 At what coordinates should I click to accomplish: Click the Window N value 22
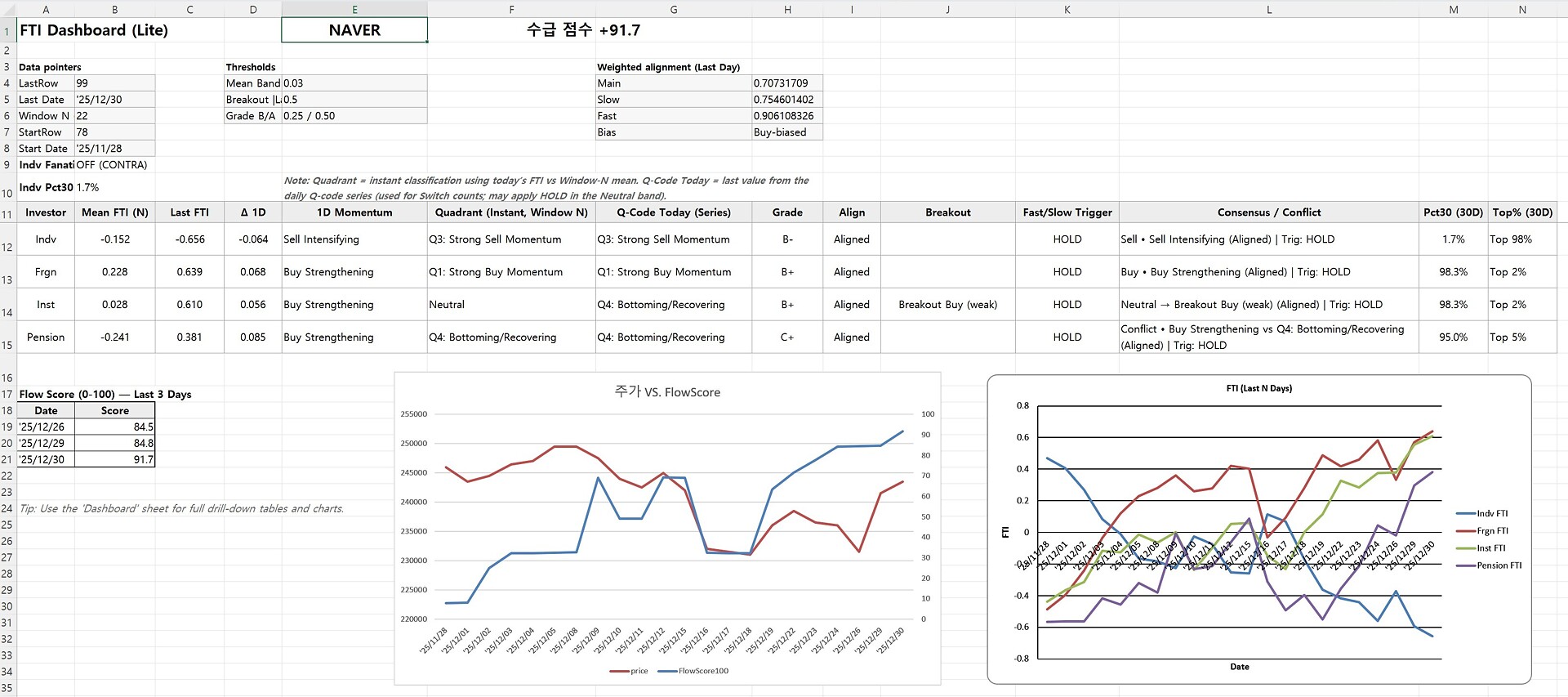coord(114,116)
